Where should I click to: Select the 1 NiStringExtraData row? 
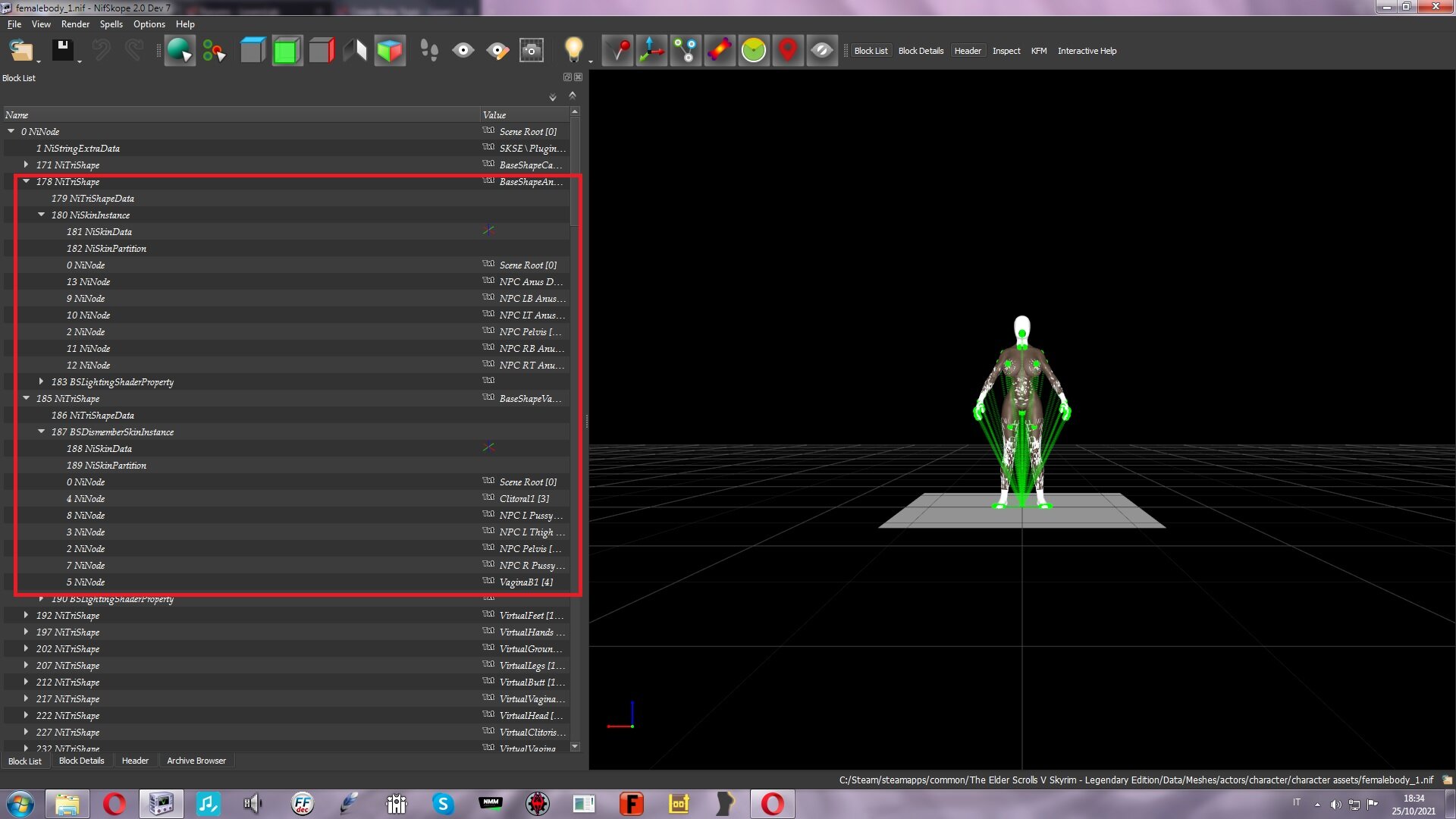pos(287,148)
